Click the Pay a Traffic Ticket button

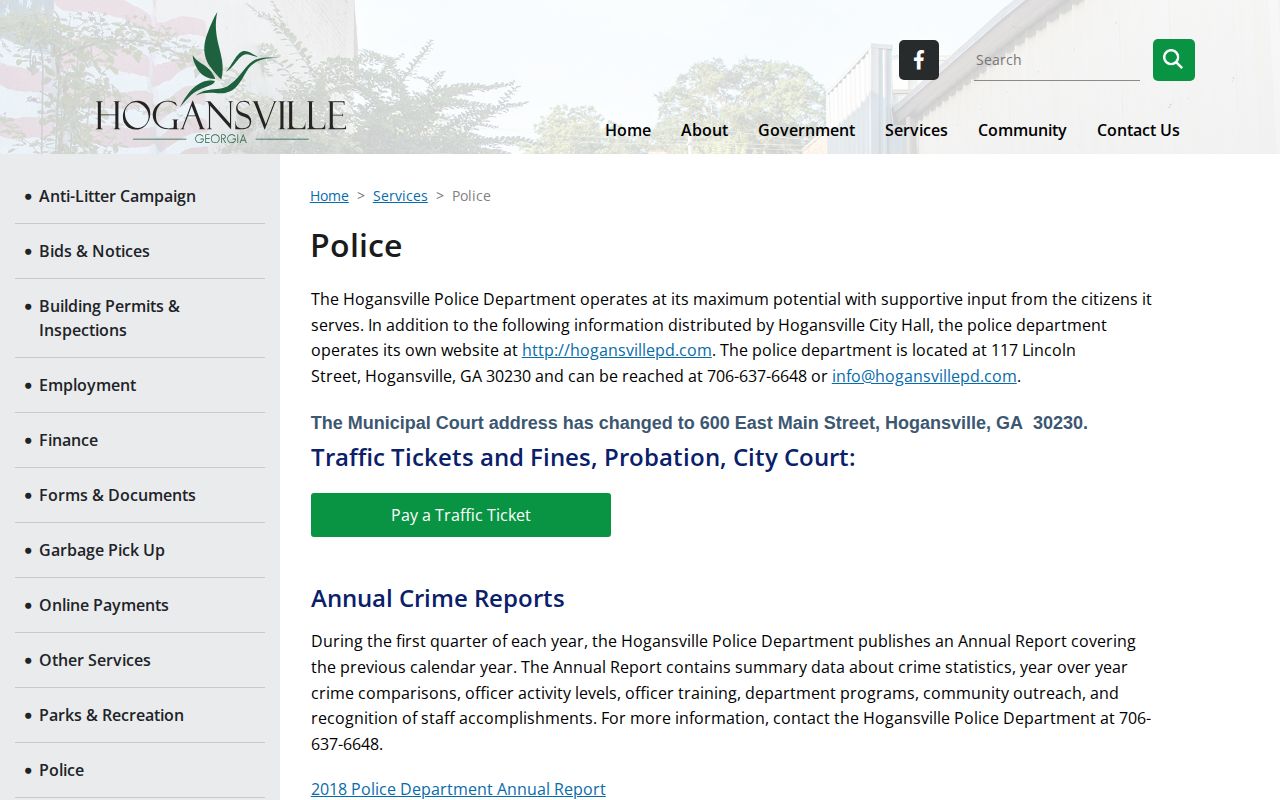coord(461,515)
